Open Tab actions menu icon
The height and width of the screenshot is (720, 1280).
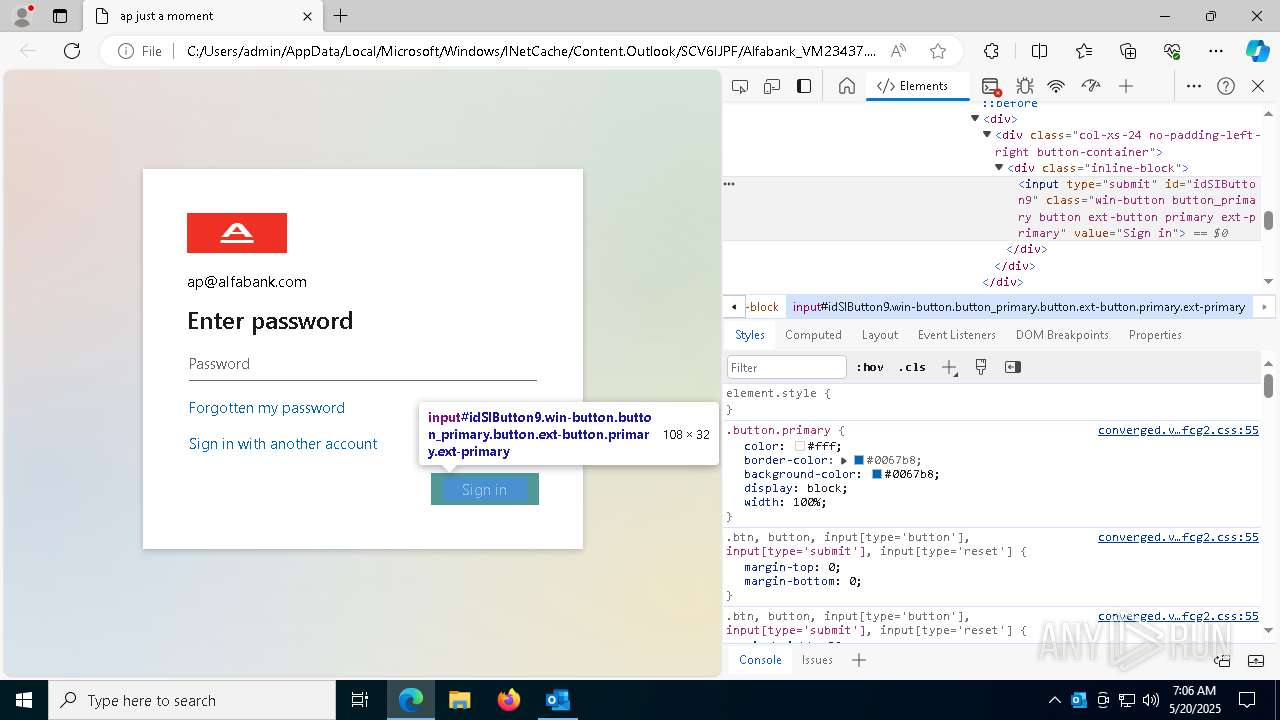(x=60, y=16)
